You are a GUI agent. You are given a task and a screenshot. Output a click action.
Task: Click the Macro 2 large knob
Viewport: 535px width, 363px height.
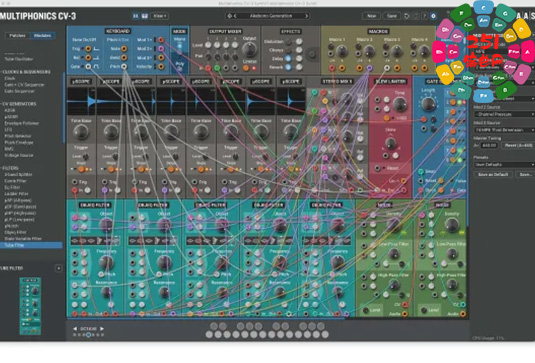point(370,51)
